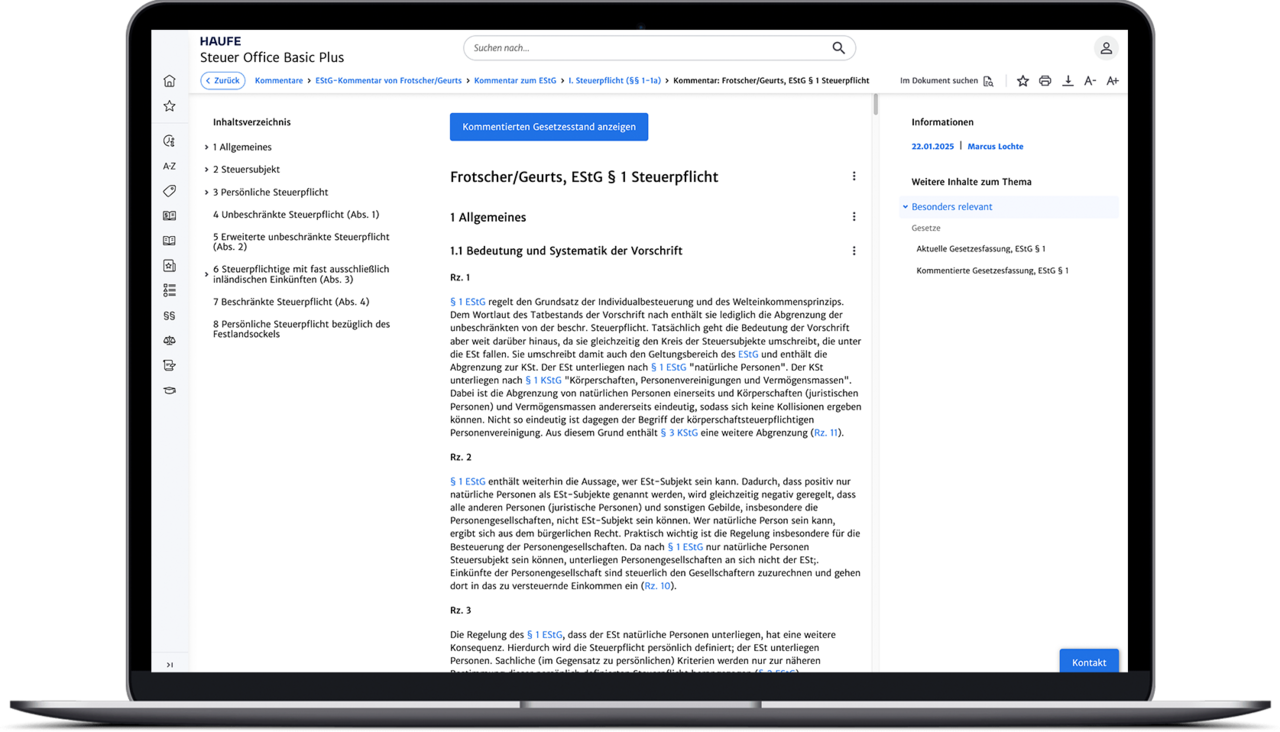The image size is (1280, 732).
Task: Download the document via the download icon
Action: [1068, 81]
